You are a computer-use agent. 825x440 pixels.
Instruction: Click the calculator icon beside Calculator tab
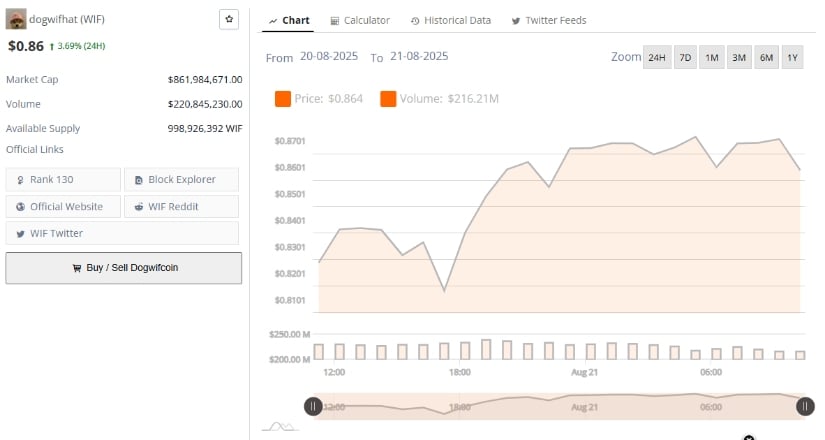[x=335, y=21]
